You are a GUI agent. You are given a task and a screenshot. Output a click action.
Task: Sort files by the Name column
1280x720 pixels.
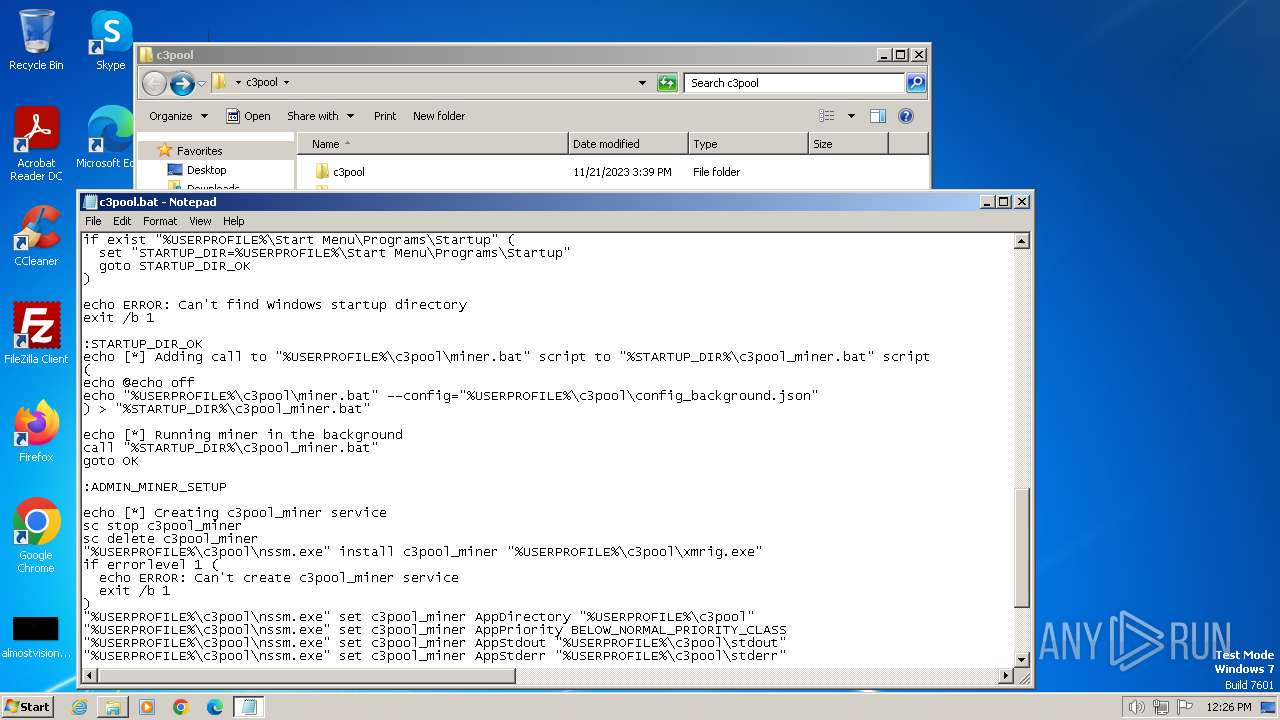click(432, 144)
